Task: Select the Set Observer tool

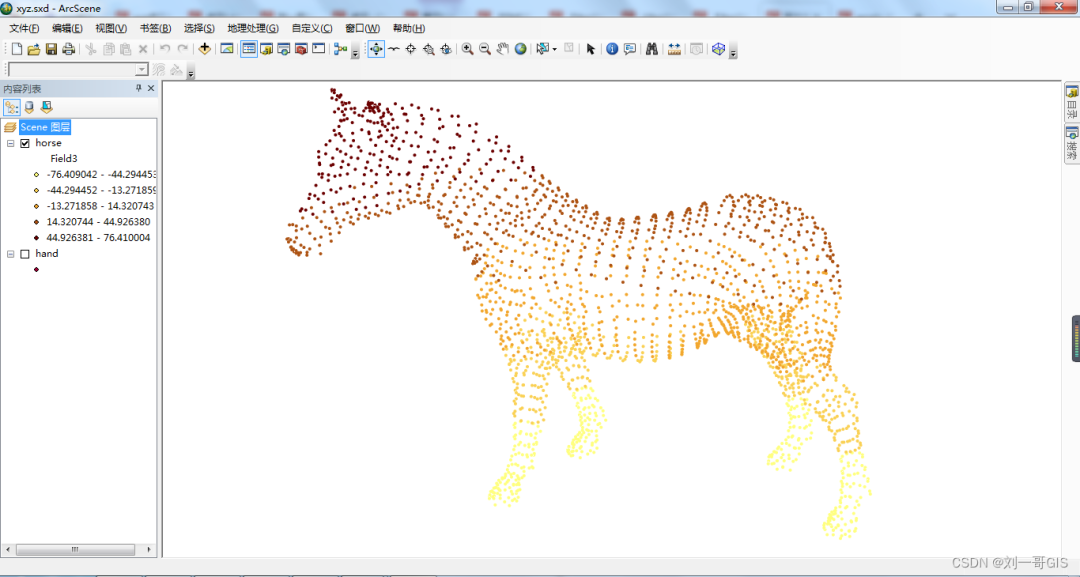Action: point(446,49)
